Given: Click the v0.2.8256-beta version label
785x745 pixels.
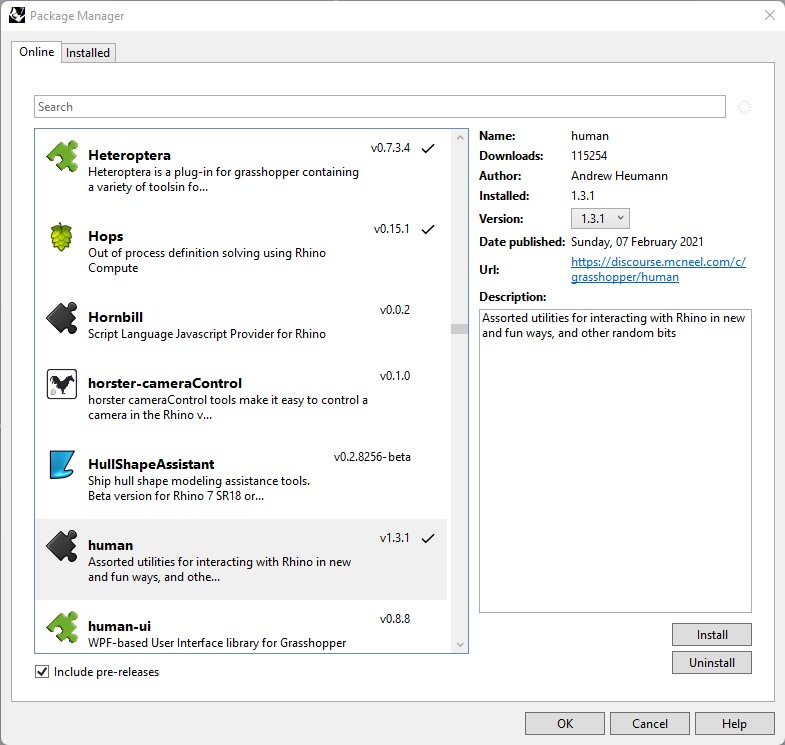Looking at the screenshot, I should [x=372, y=457].
